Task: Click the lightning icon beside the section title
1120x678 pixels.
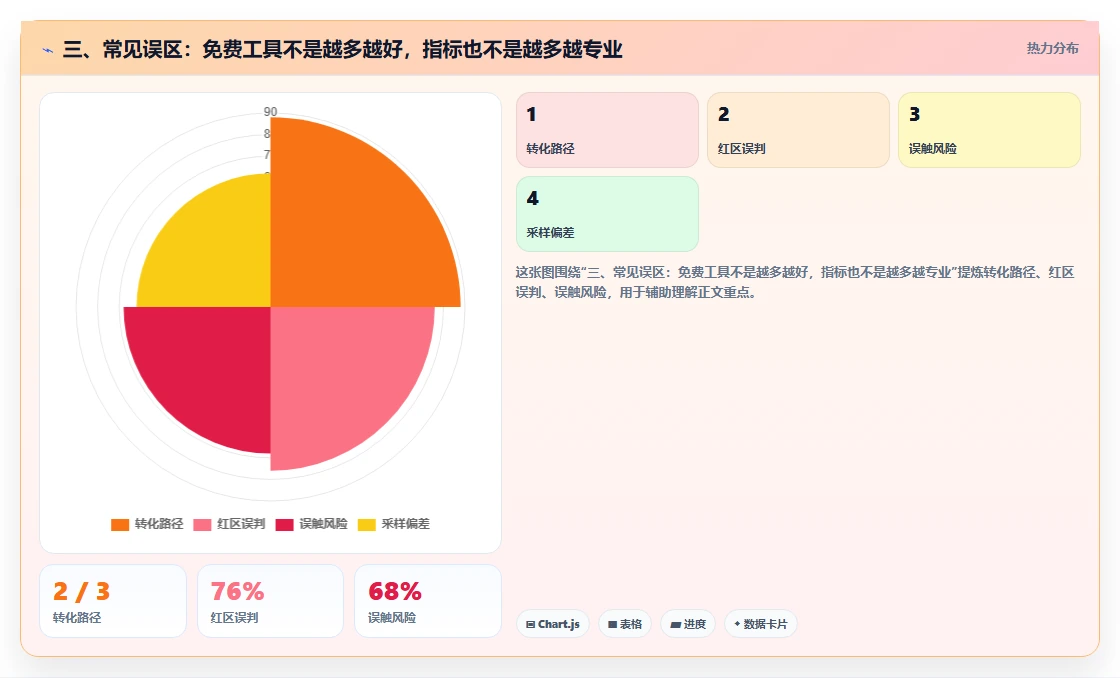Action: tap(48, 50)
